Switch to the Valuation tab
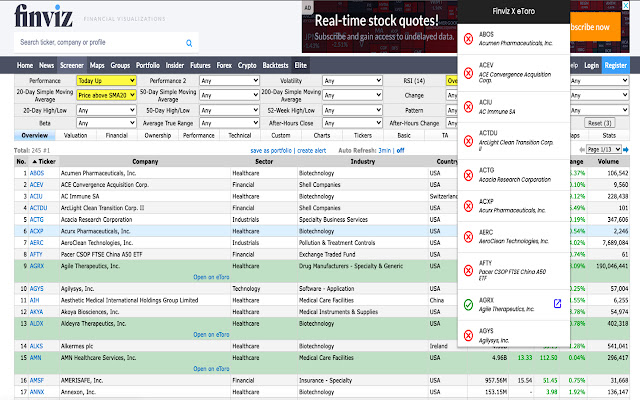This screenshot has width=640, height=400. (x=76, y=136)
